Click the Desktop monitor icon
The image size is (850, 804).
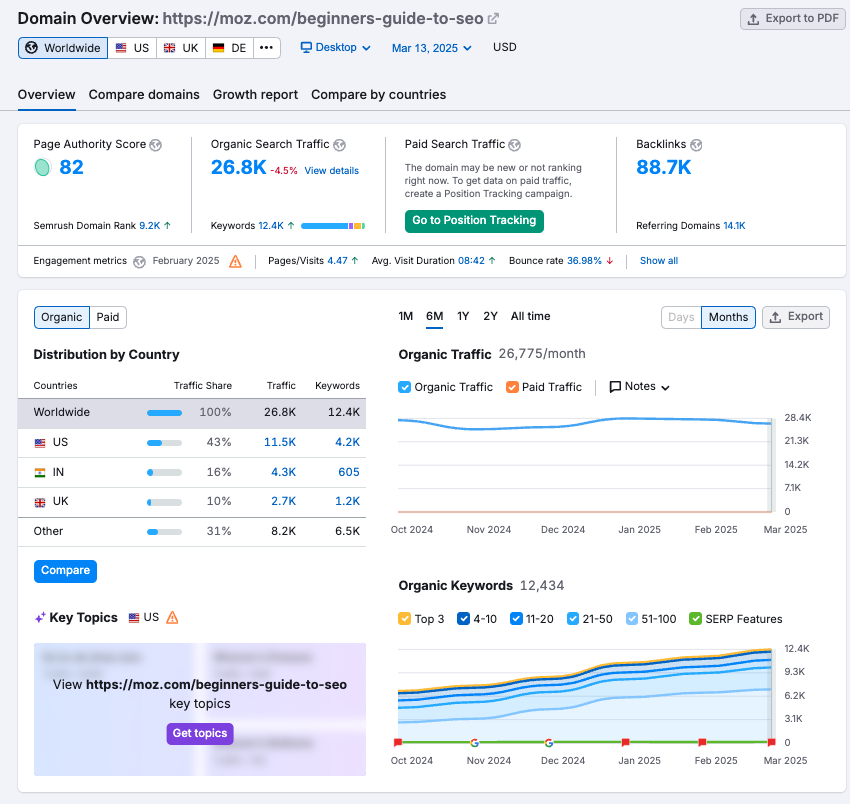306,47
